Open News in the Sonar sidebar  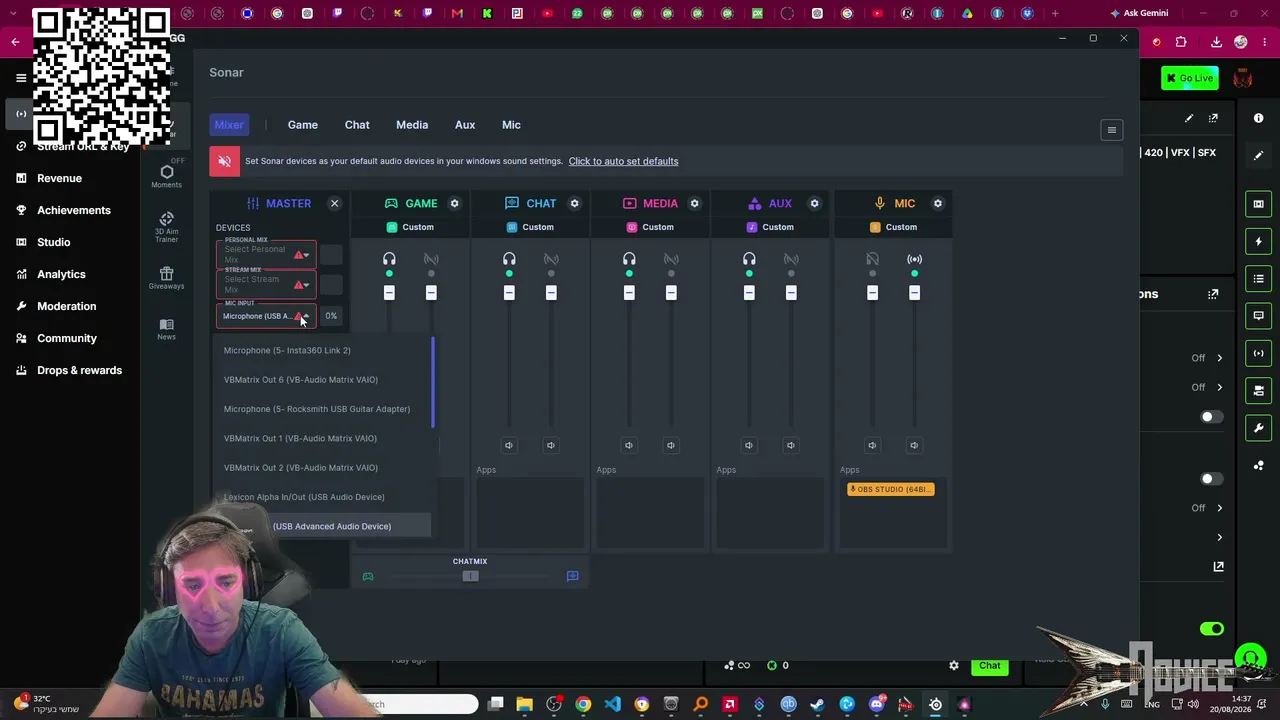(166, 329)
